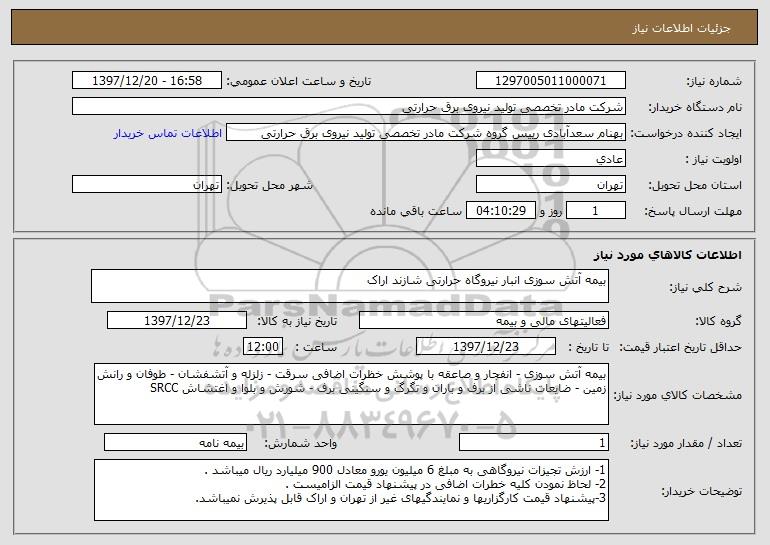The height and width of the screenshot is (545, 770).
Task: Select the توضیحات خریدار label
Action: (x=701, y=491)
